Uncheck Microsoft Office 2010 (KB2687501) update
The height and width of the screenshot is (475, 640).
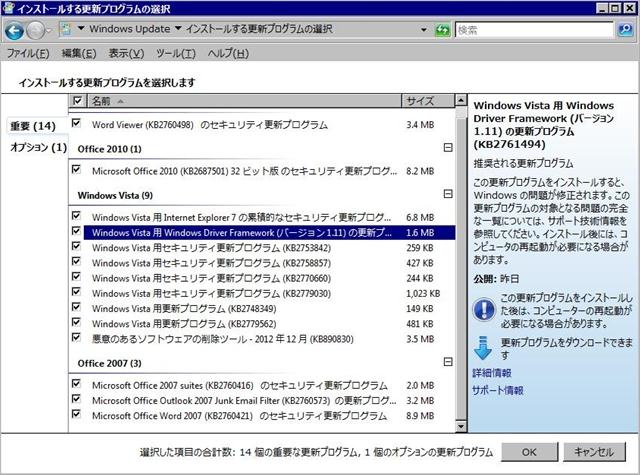pos(76,169)
